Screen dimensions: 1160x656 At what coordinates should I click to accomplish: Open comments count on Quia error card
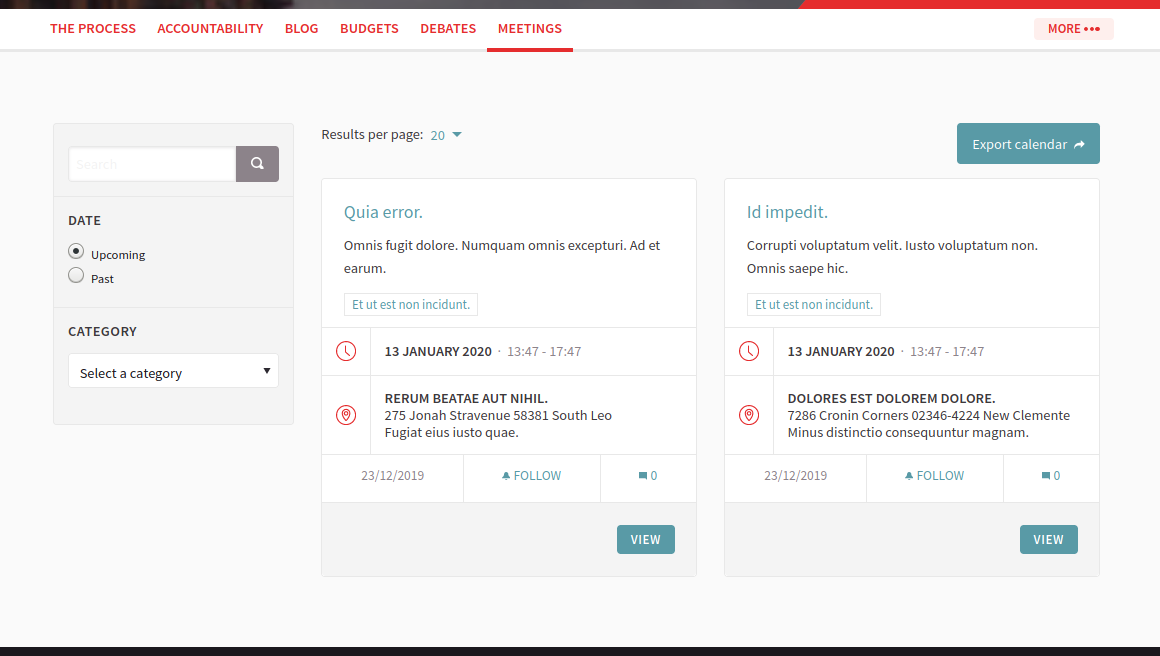[648, 476]
